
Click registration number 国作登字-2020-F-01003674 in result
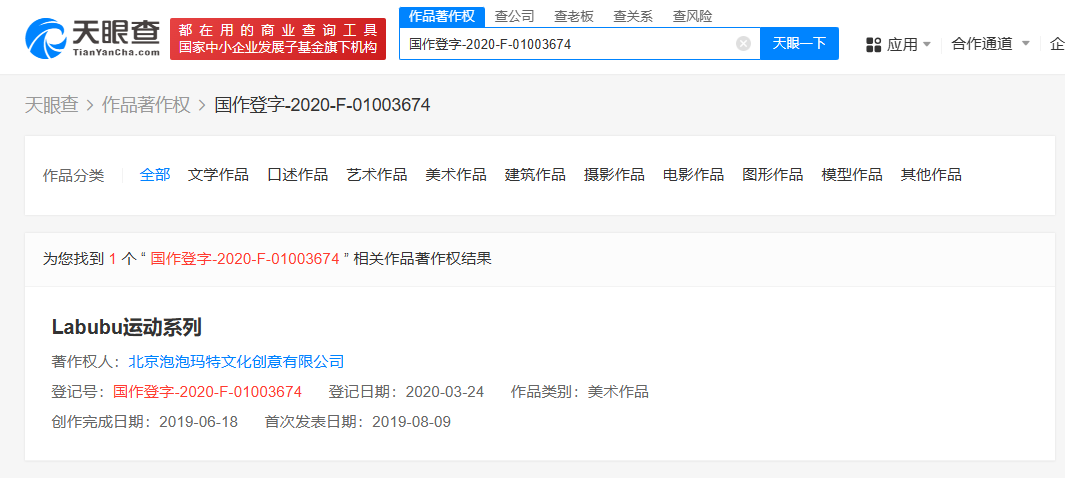(207, 392)
